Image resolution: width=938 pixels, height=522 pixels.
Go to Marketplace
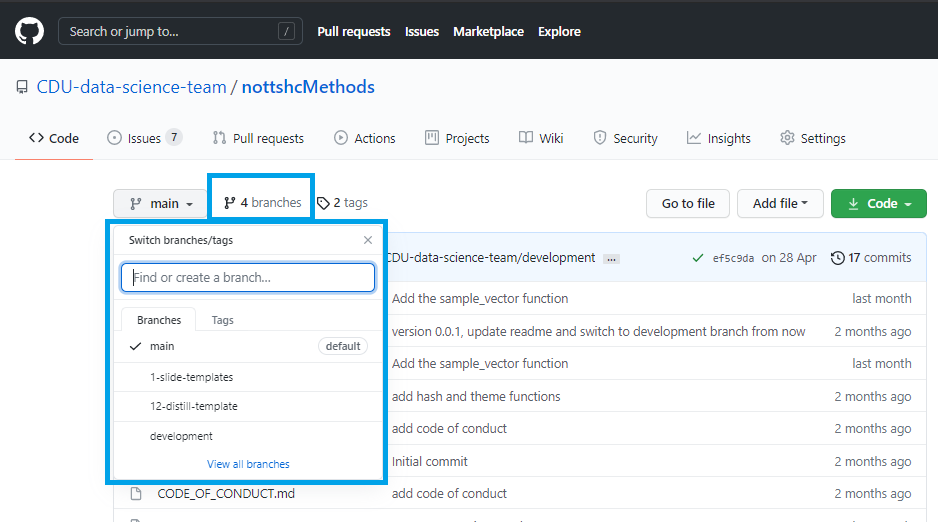(488, 32)
